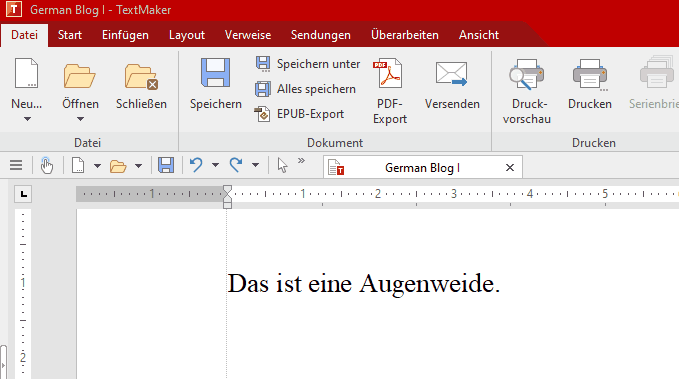Start EPUB-Export from the ribbon
The width and height of the screenshot is (679, 379).
pos(300,114)
